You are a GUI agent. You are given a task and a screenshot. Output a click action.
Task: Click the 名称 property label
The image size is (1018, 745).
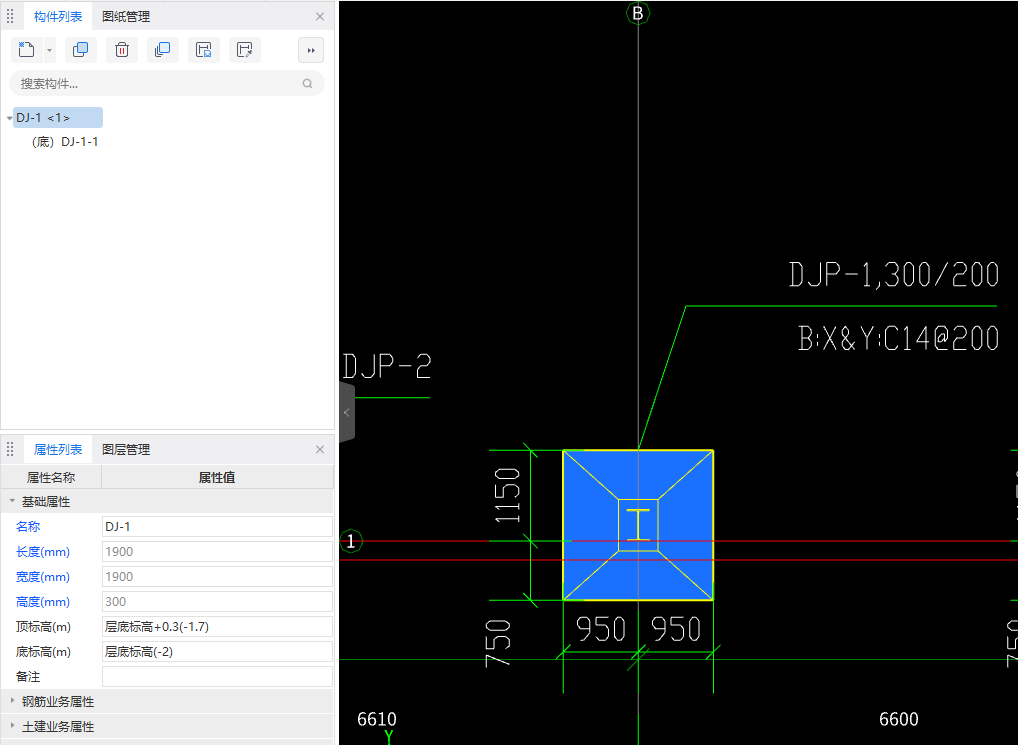28,526
